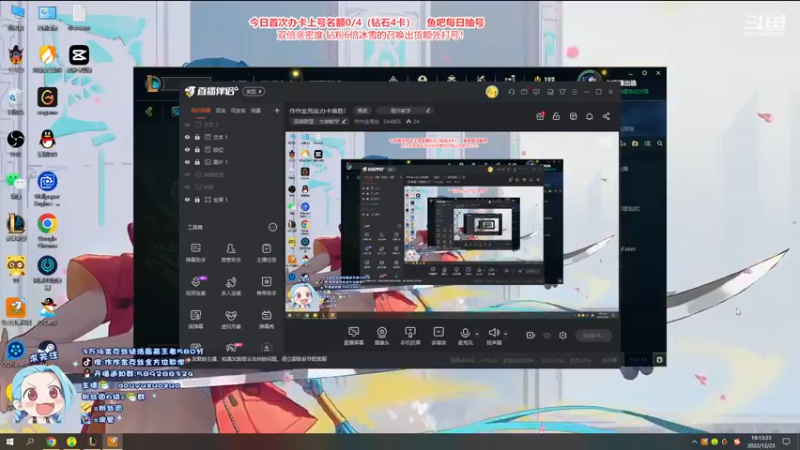Switch to the first scene tab (red)
The image size is (800, 450).
coord(201,110)
